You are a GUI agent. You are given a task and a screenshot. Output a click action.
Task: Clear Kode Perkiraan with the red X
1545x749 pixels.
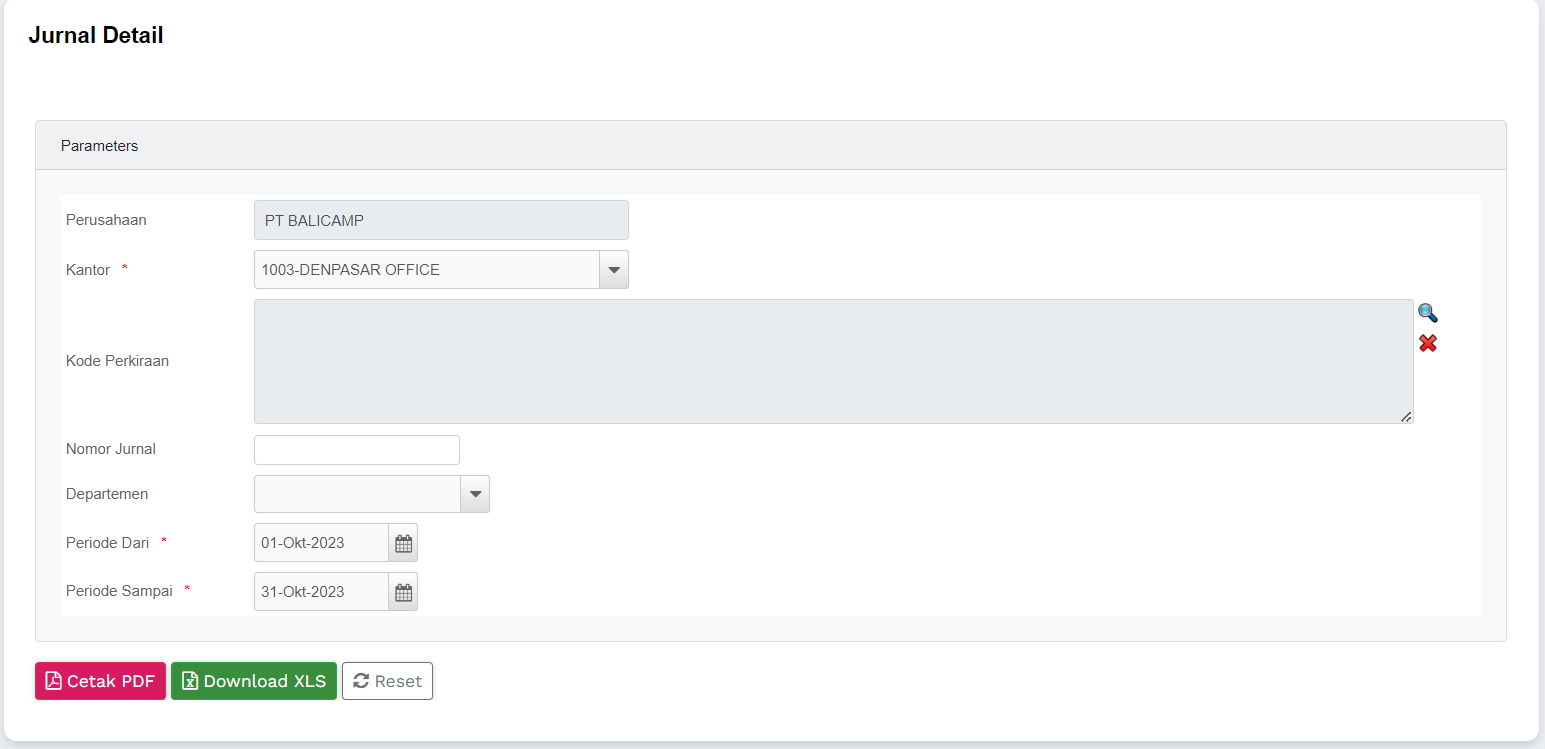(x=1427, y=343)
